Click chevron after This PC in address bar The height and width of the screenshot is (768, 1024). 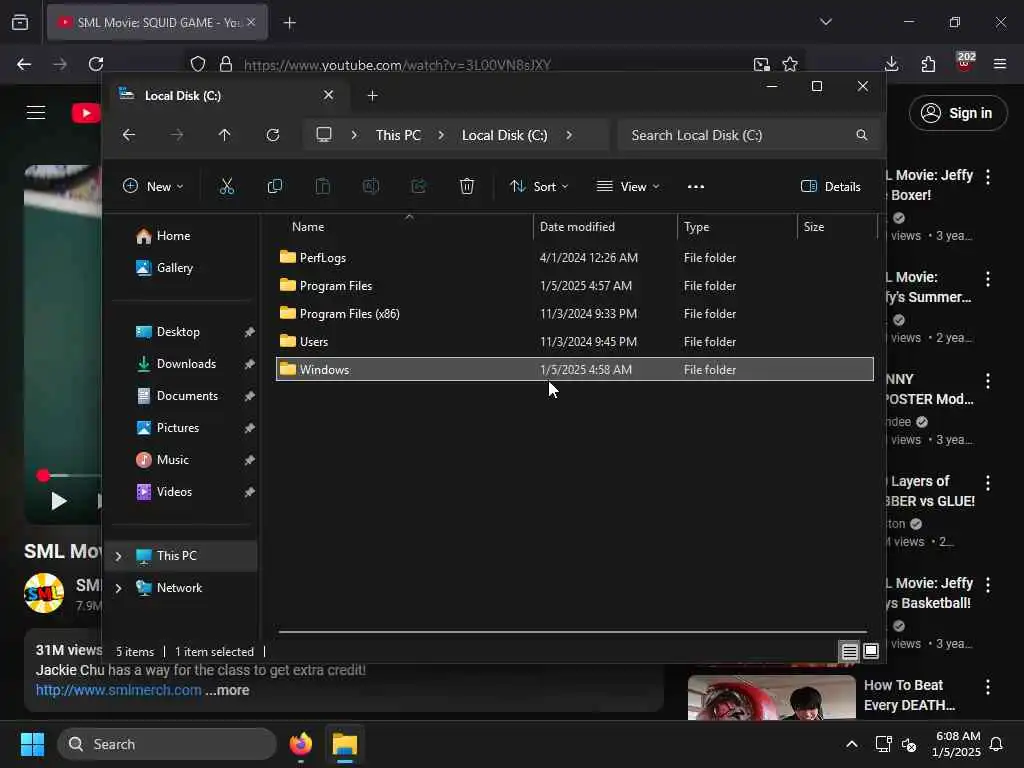pyautogui.click(x=441, y=135)
